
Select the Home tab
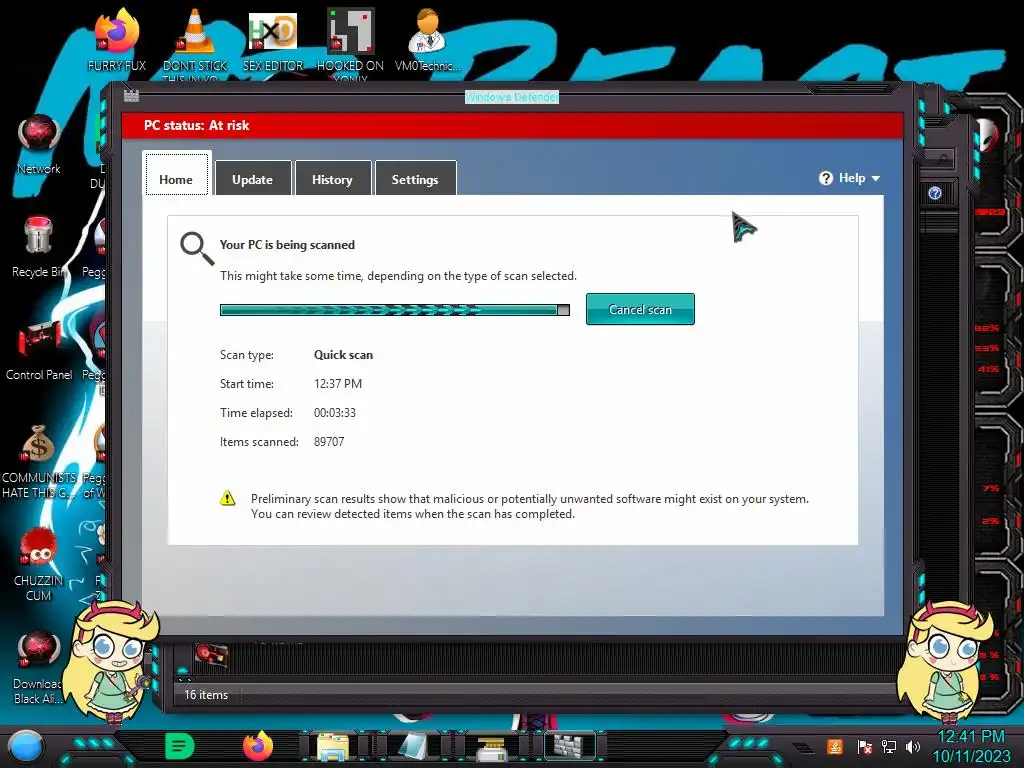176,174
